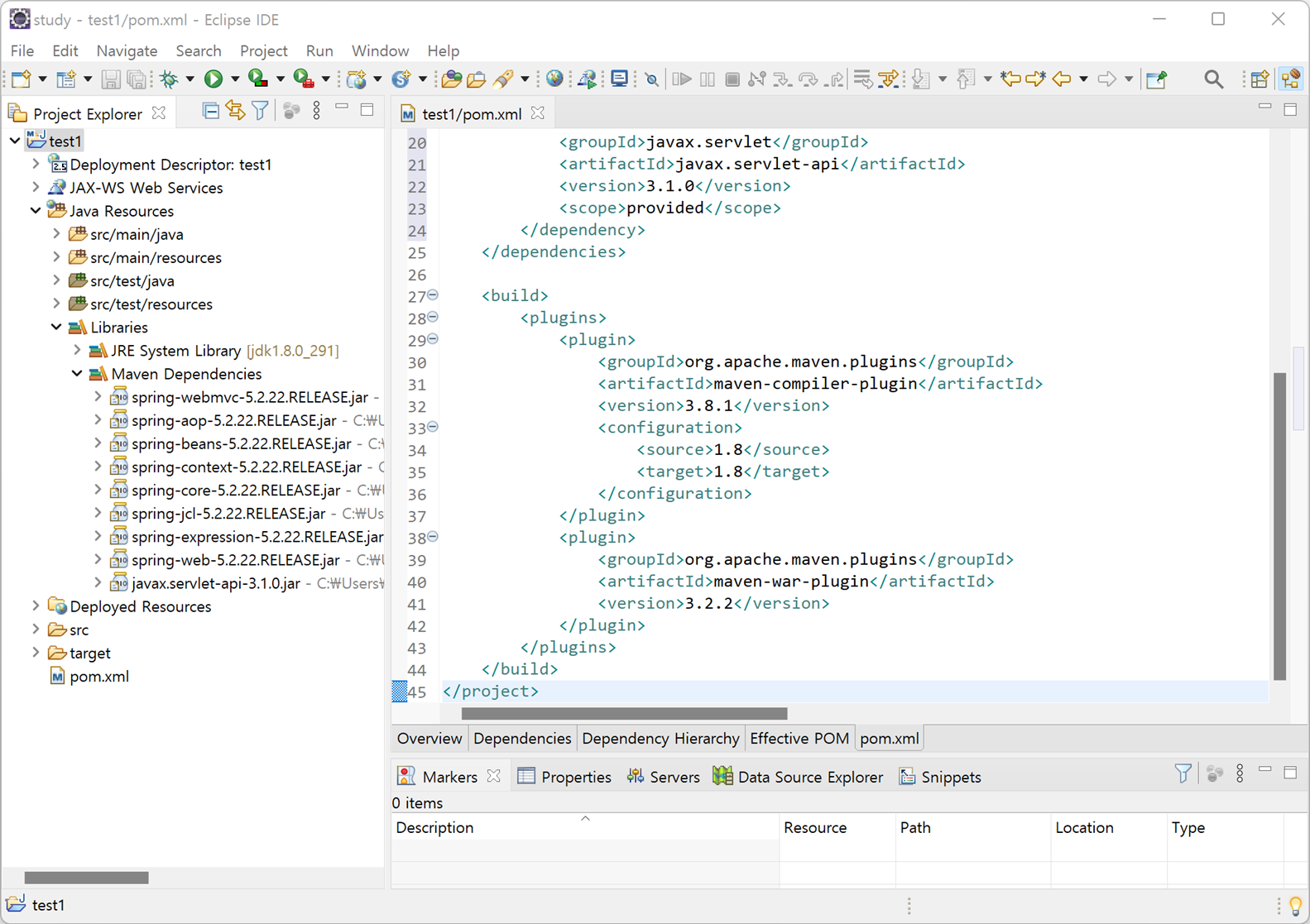Click the Markers view filter icon
Screen dimensions: 1310x924
pyautogui.click(x=1183, y=773)
